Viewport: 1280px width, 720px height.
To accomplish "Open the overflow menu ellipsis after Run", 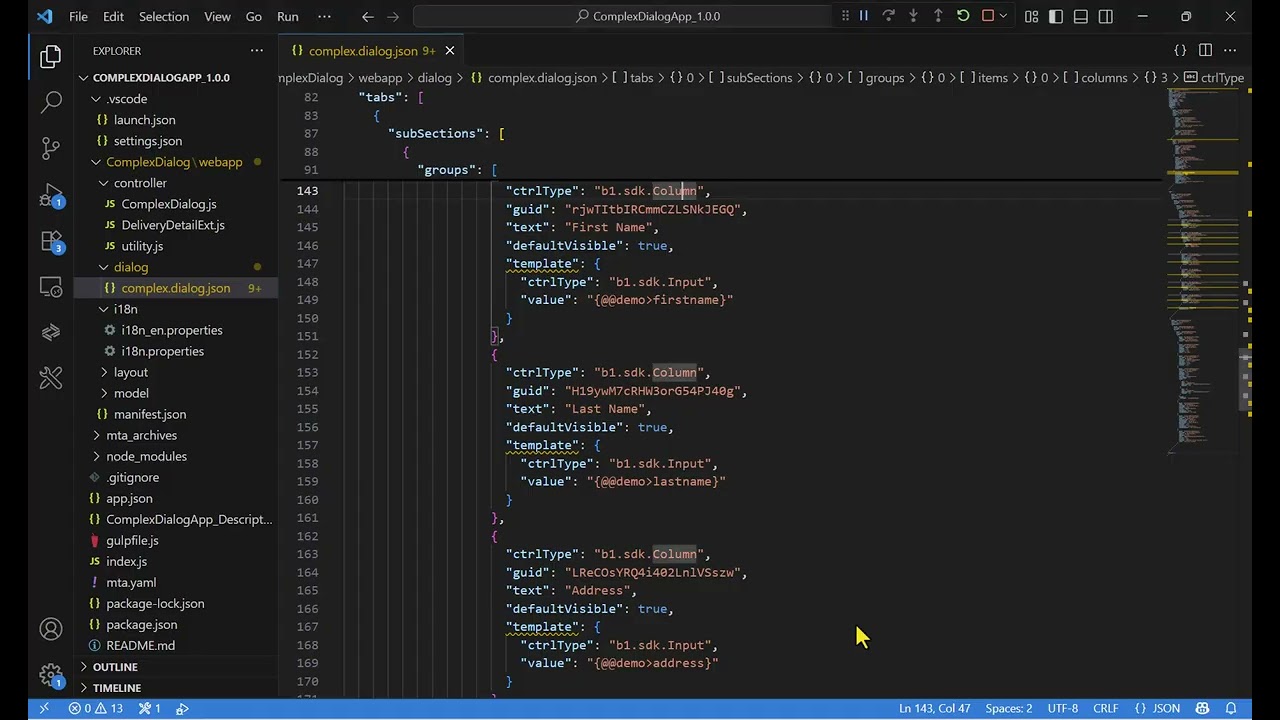I will click(324, 16).
